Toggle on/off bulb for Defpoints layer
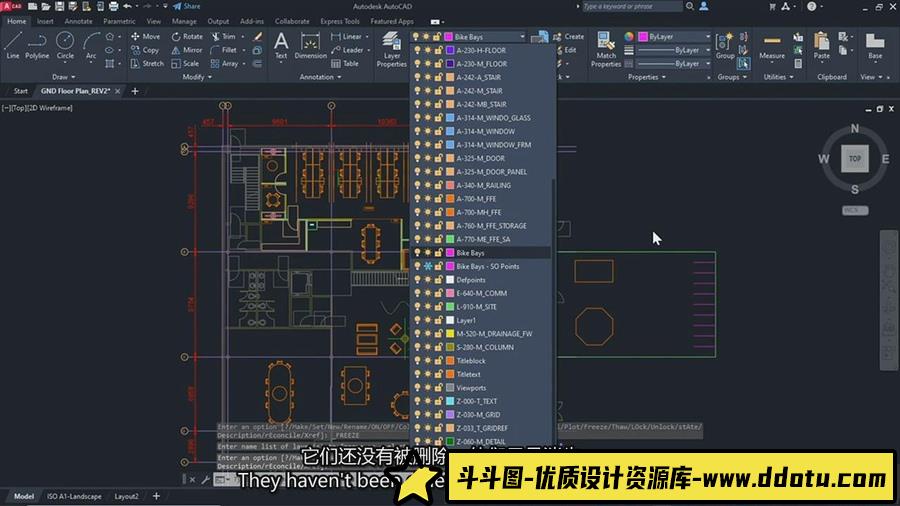 point(417,280)
